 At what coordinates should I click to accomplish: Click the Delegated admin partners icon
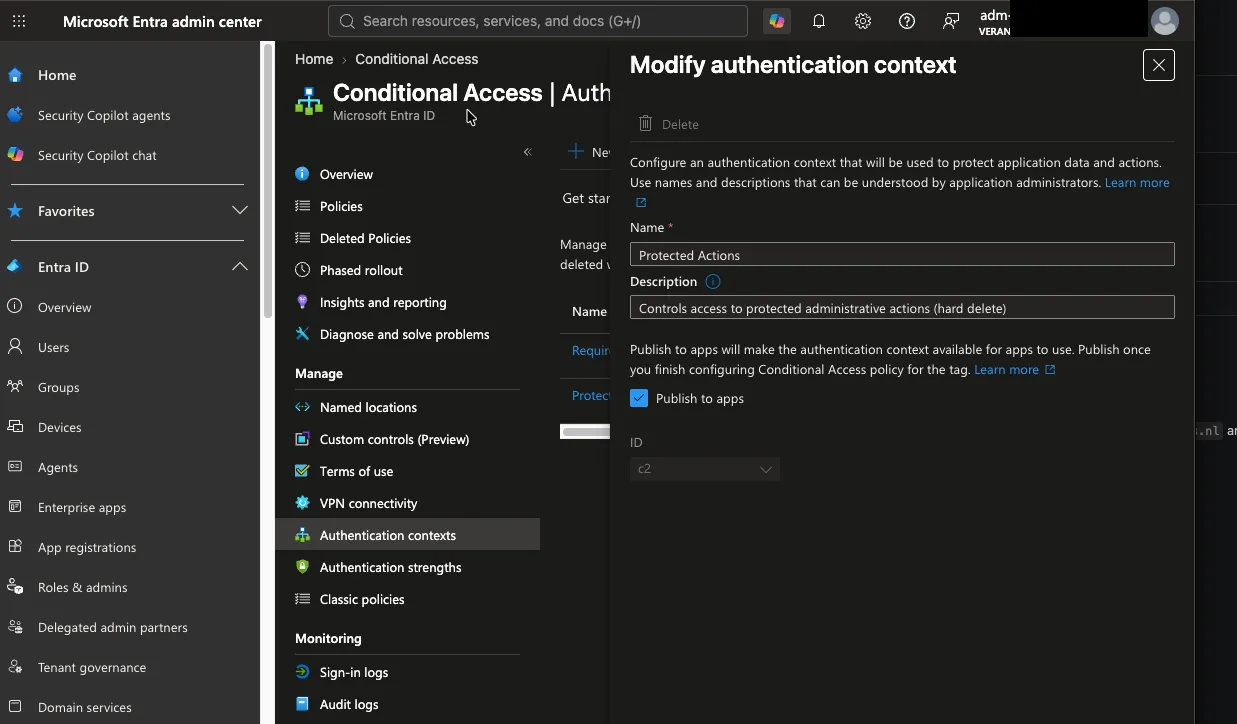tap(15, 627)
